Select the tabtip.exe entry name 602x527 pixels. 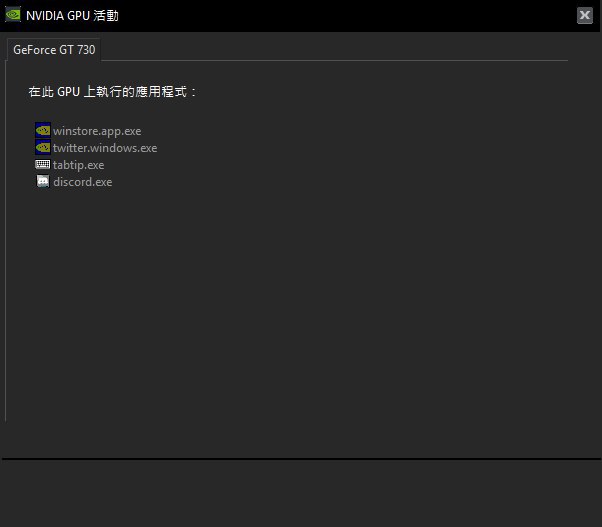point(78,165)
